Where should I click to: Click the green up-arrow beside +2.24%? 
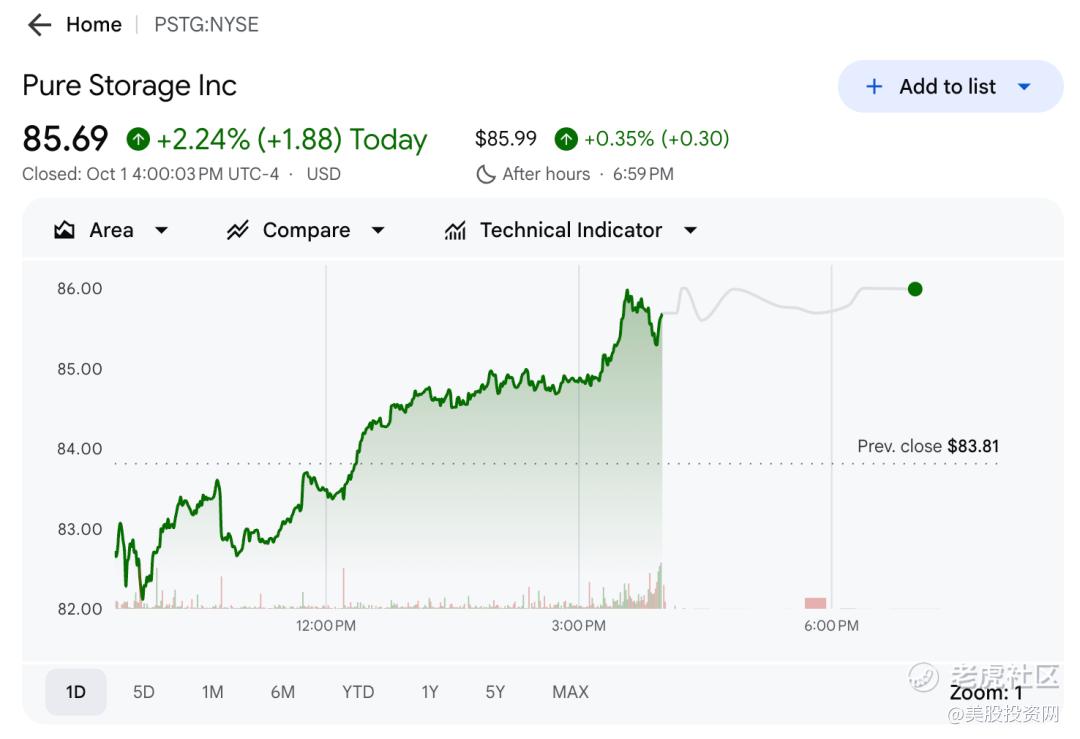[138, 139]
